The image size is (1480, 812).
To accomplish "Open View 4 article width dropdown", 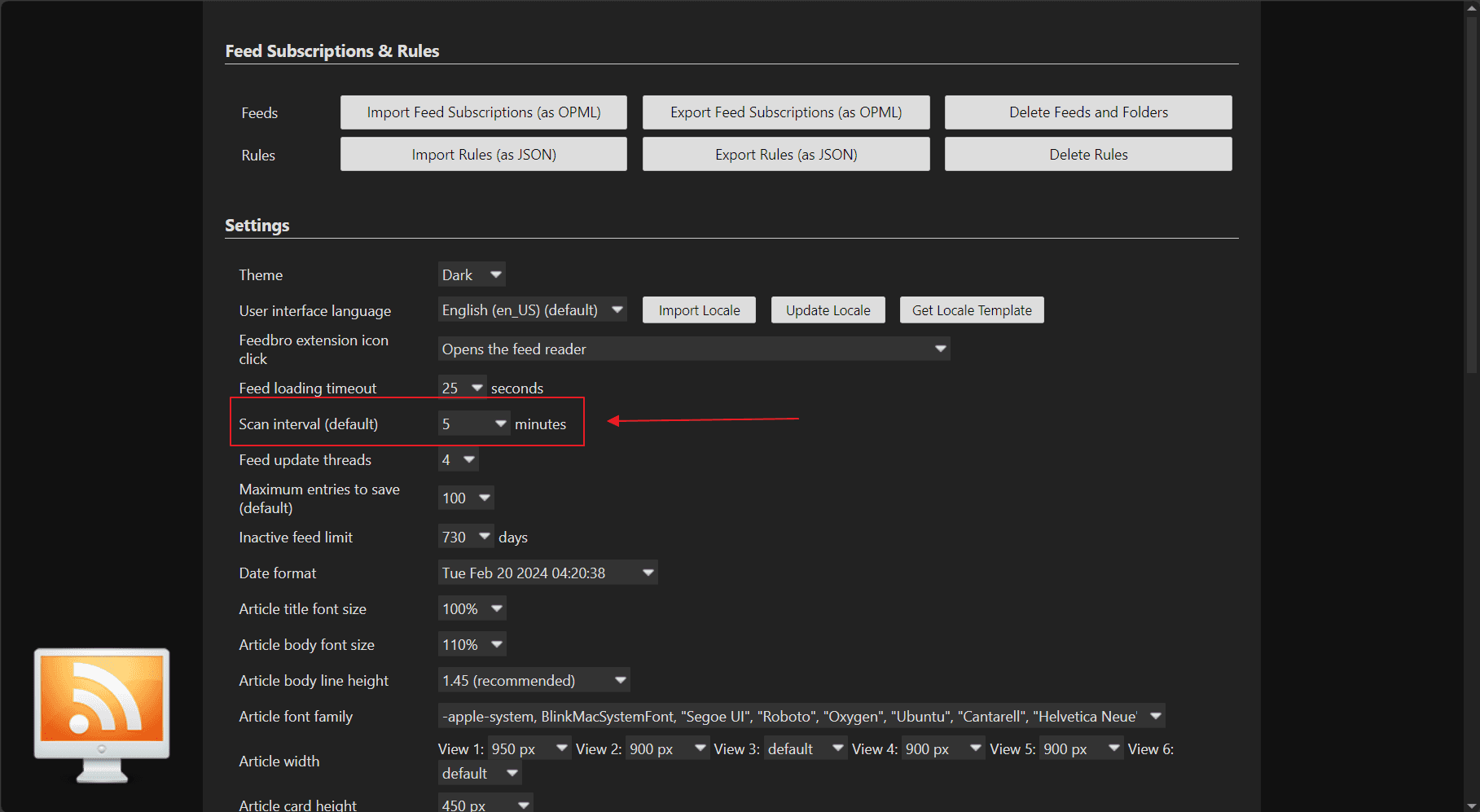I will [x=943, y=748].
